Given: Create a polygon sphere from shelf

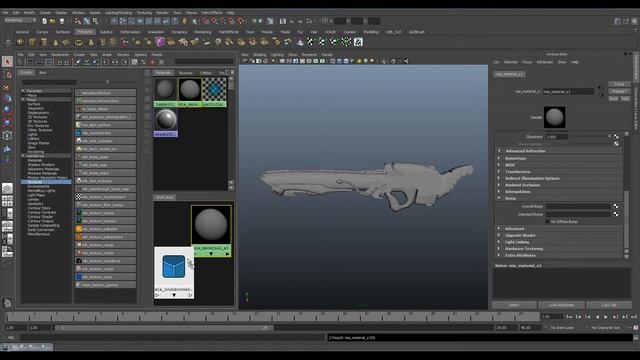Looking at the screenshot, I should point(20,42).
